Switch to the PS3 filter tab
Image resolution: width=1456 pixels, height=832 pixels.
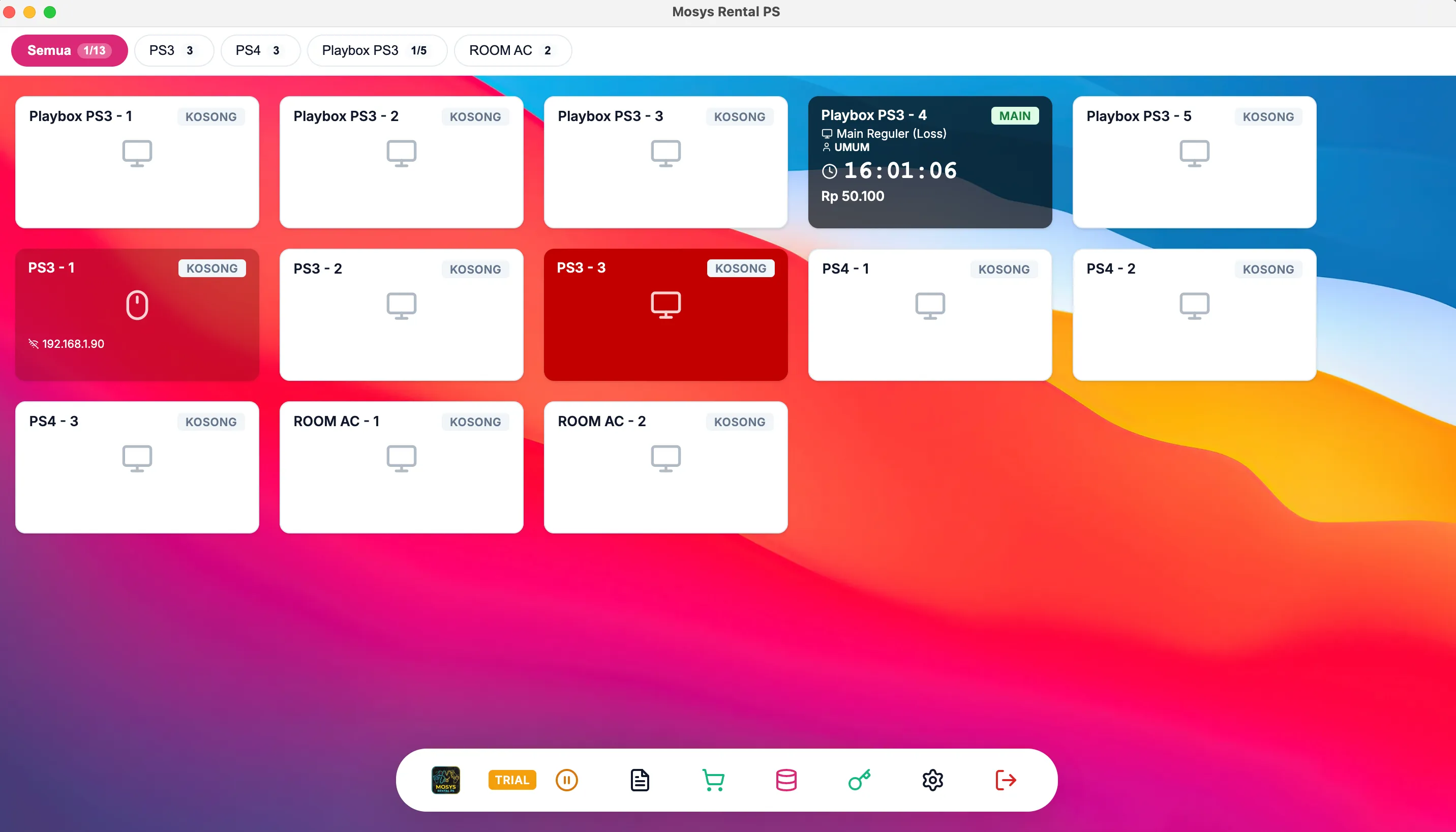coord(174,50)
